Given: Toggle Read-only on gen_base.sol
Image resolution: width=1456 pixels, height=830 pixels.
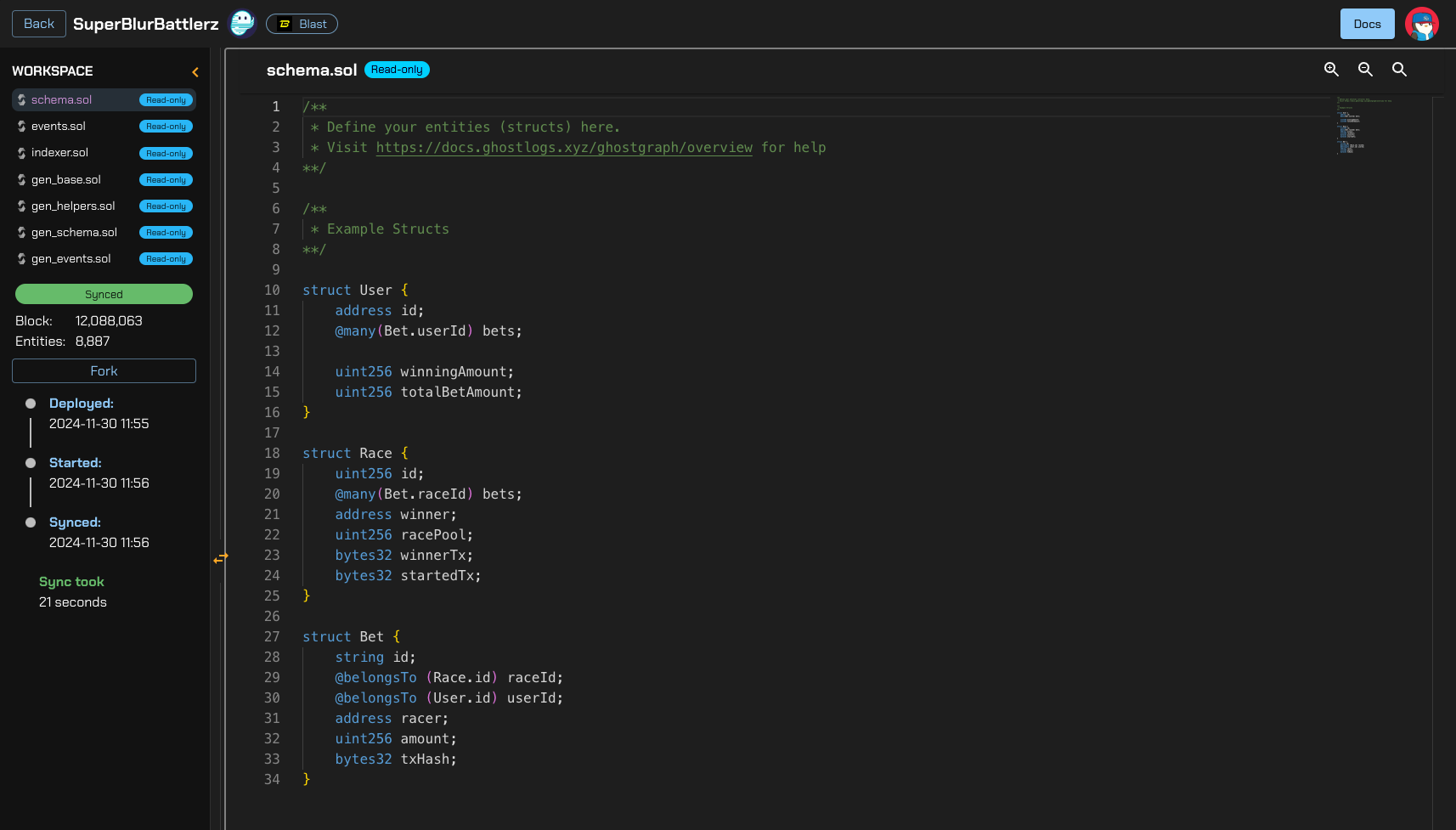Looking at the screenshot, I should (x=166, y=179).
